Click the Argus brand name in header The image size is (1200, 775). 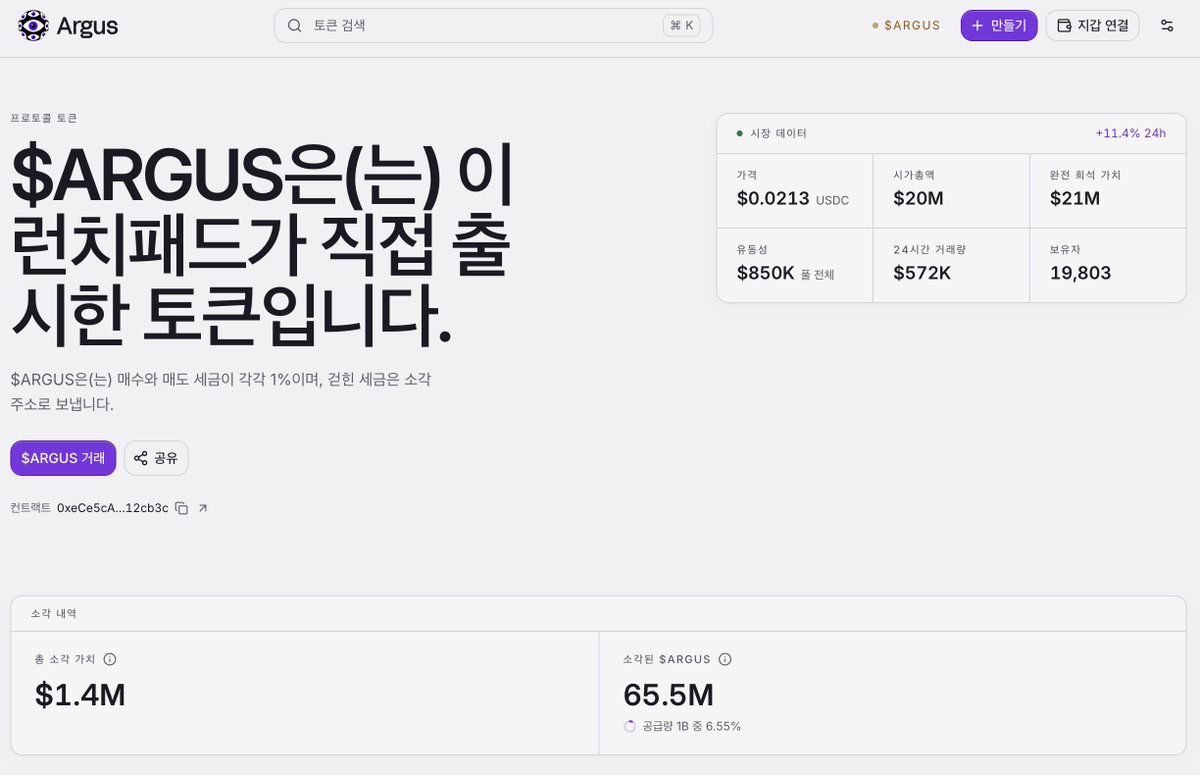(87, 26)
